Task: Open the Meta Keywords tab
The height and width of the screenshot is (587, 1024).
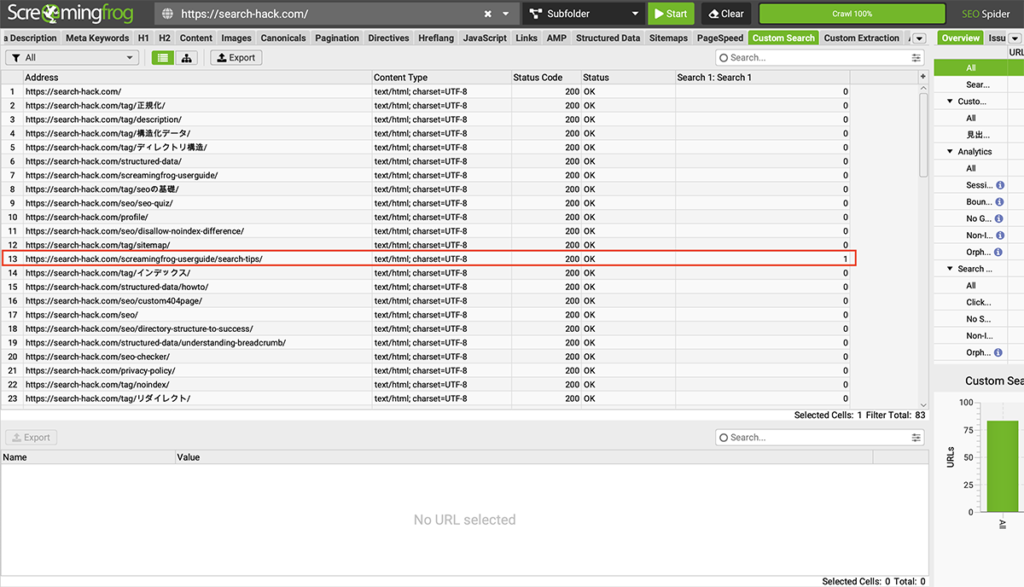Action: coord(97,38)
